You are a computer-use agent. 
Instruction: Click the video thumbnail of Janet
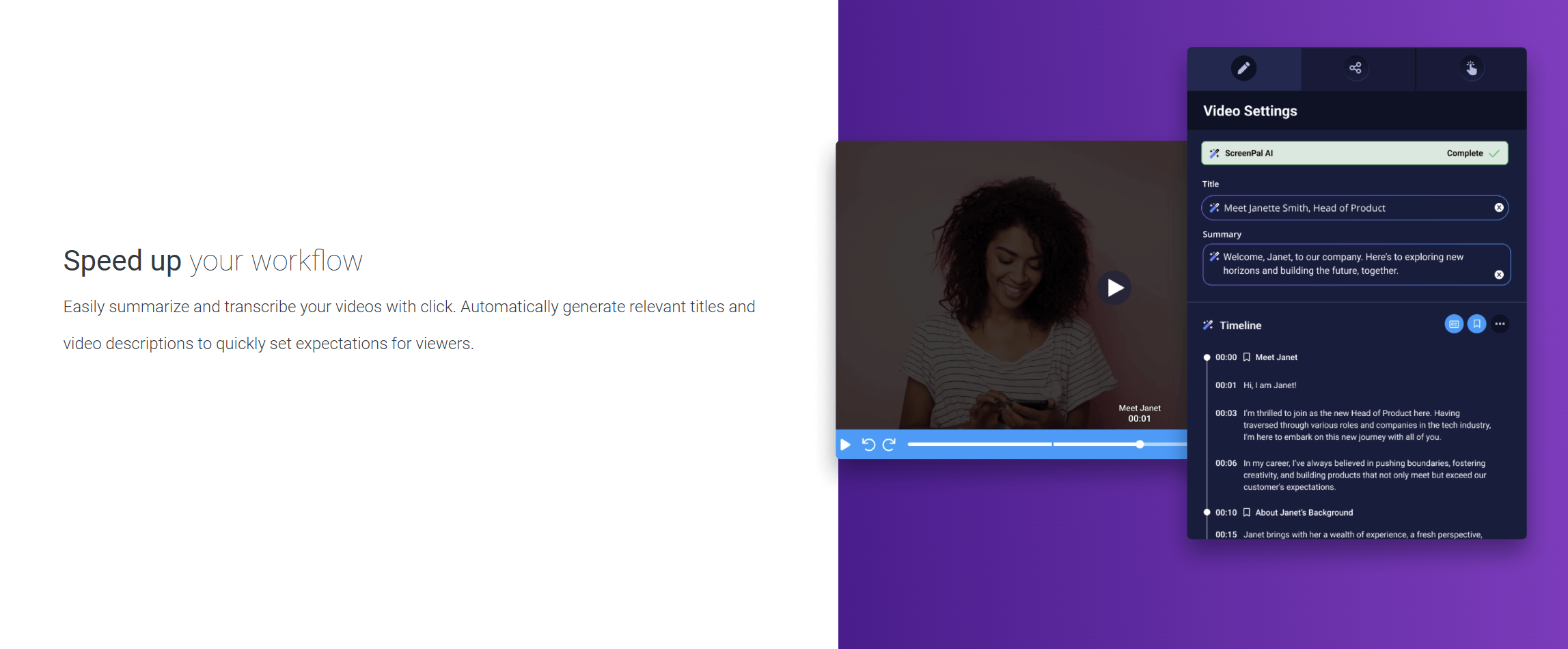tap(1011, 285)
